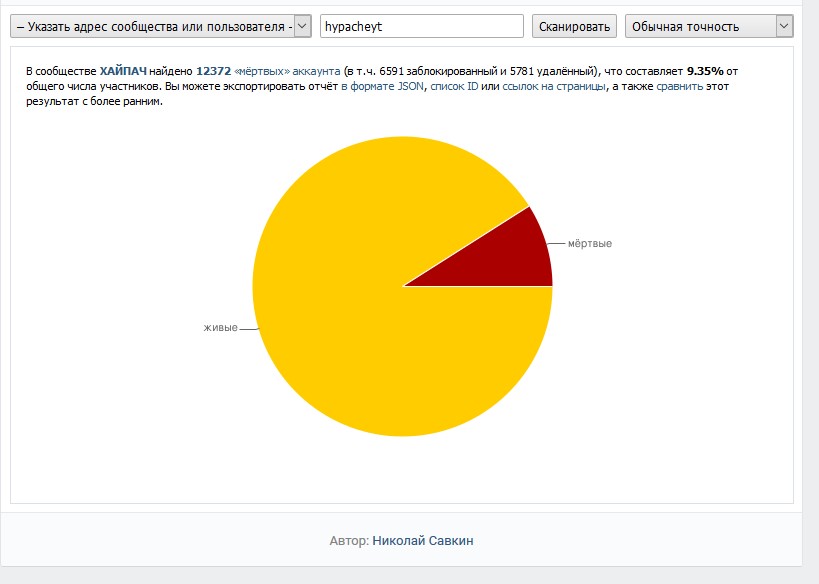This screenshot has height=584, width=819.
Task: Open the Обычная точность accuracy dropdown
Action: 709,26
